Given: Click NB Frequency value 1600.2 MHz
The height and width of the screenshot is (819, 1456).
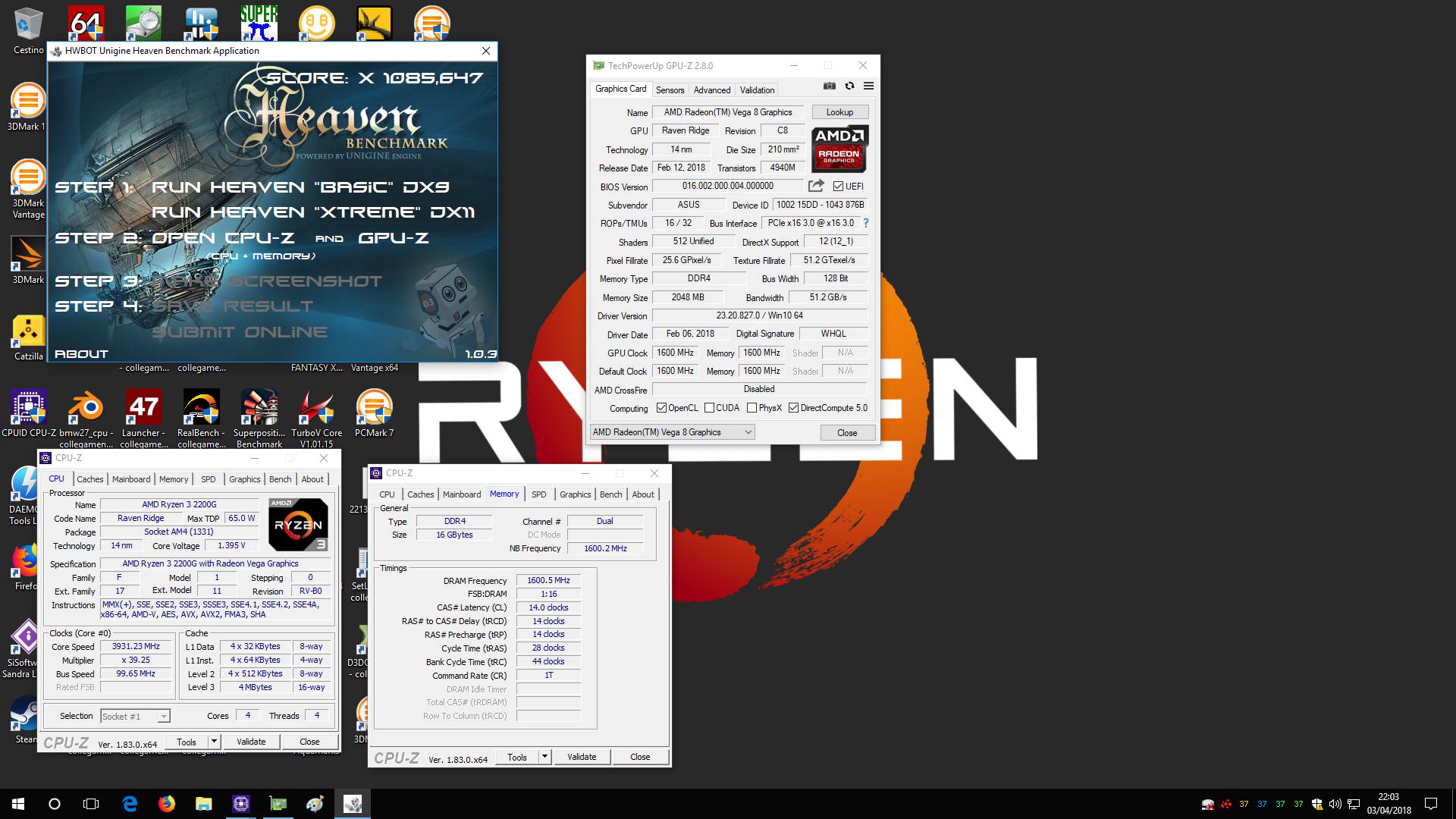Looking at the screenshot, I should [x=605, y=548].
